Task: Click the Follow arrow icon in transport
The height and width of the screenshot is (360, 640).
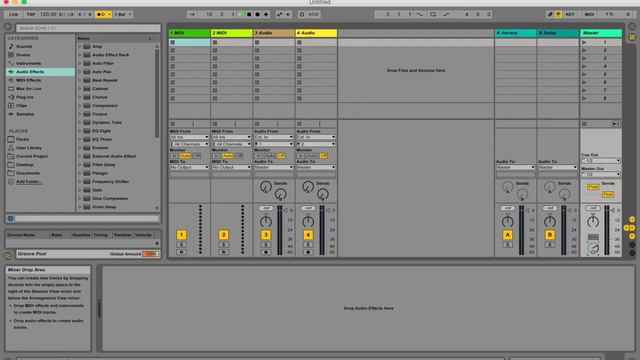Action: click(x=192, y=14)
